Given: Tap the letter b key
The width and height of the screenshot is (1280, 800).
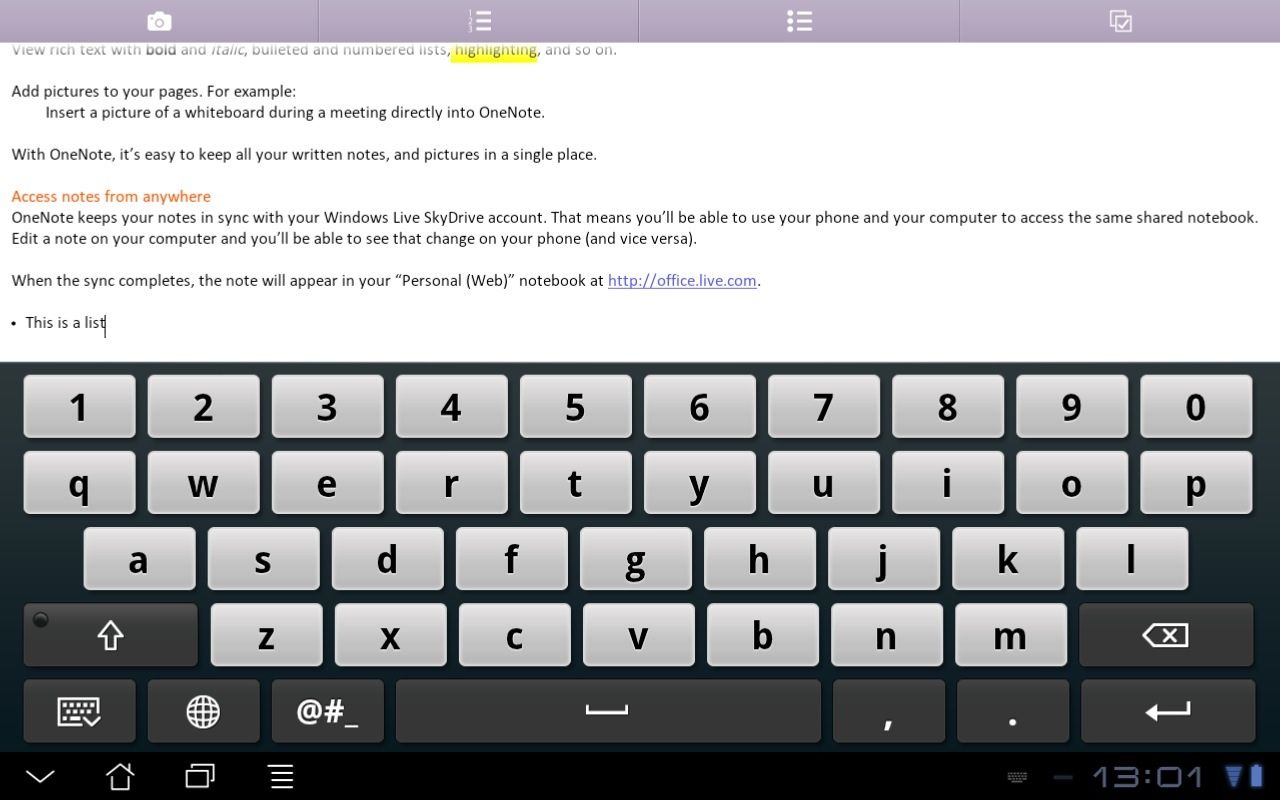Looking at the screenshot, I should tap(762, 635).
